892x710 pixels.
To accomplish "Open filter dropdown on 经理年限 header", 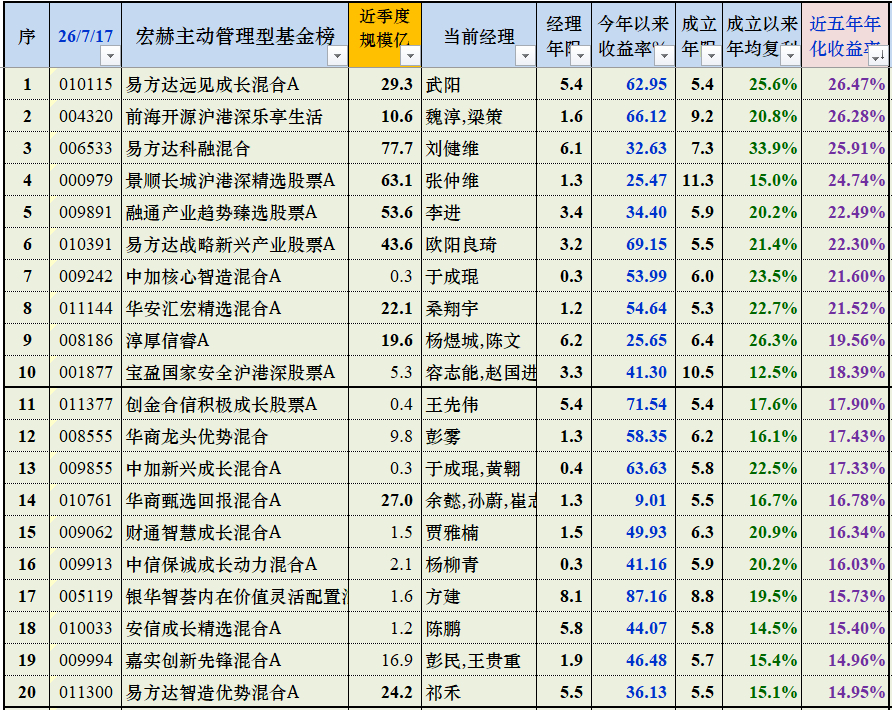I will 580,56.
